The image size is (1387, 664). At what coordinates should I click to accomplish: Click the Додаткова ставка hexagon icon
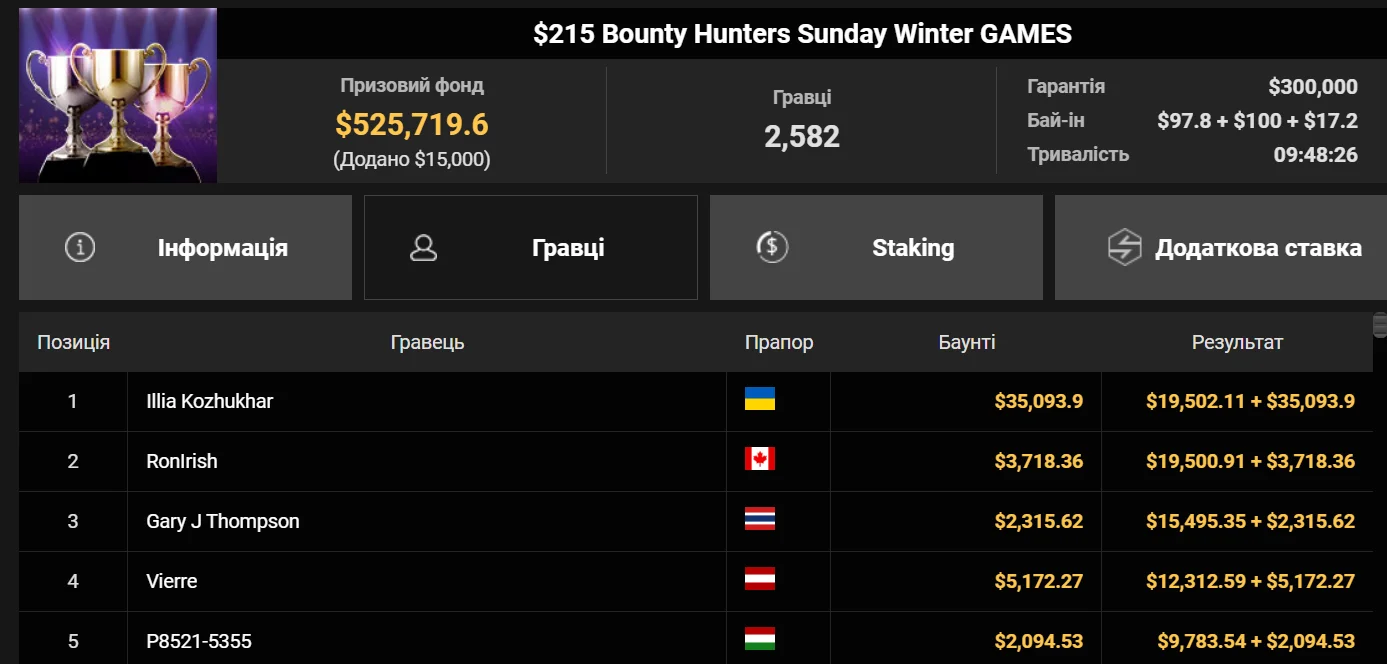click(1124, 248)
